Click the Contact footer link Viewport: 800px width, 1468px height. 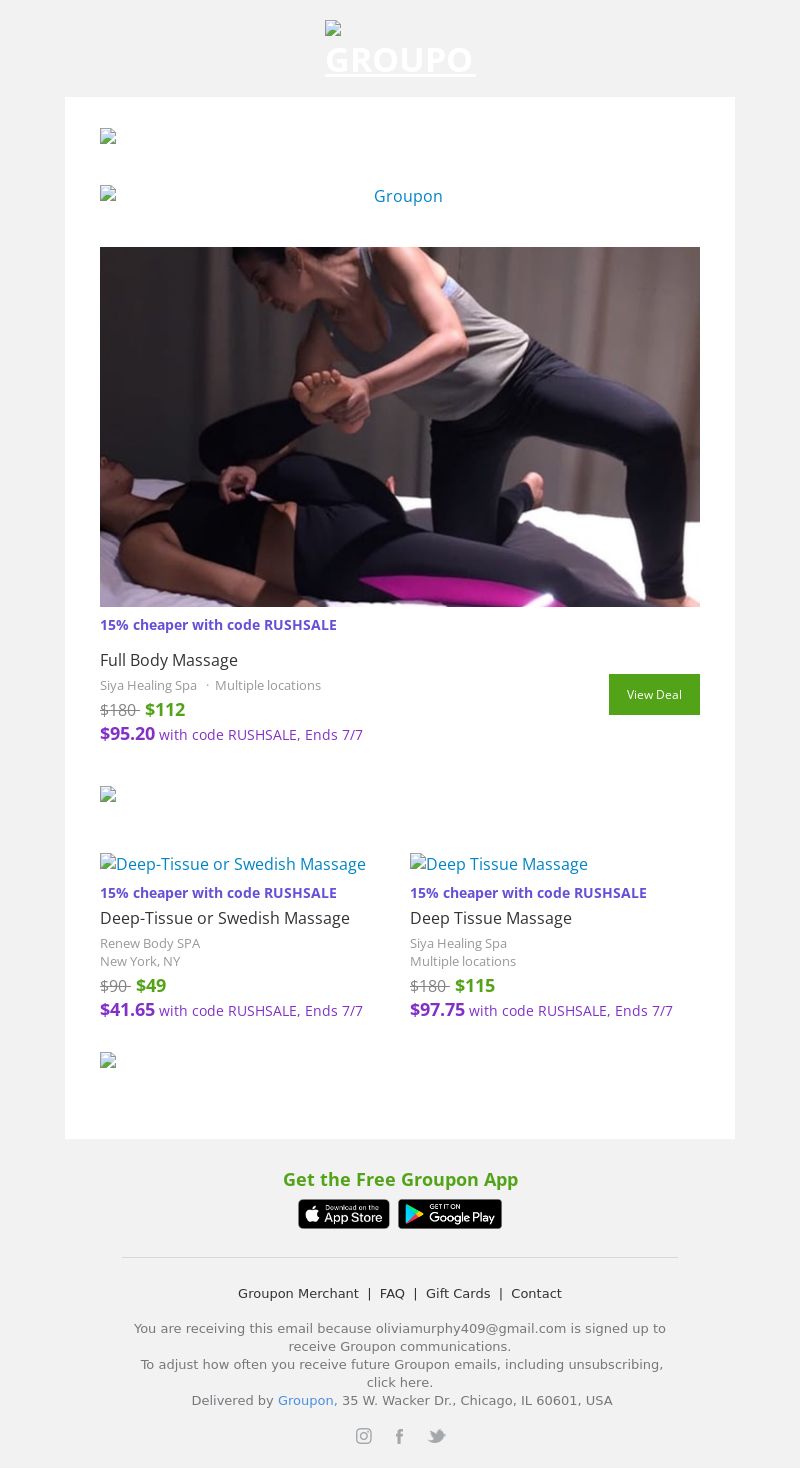pos(536,1293)
